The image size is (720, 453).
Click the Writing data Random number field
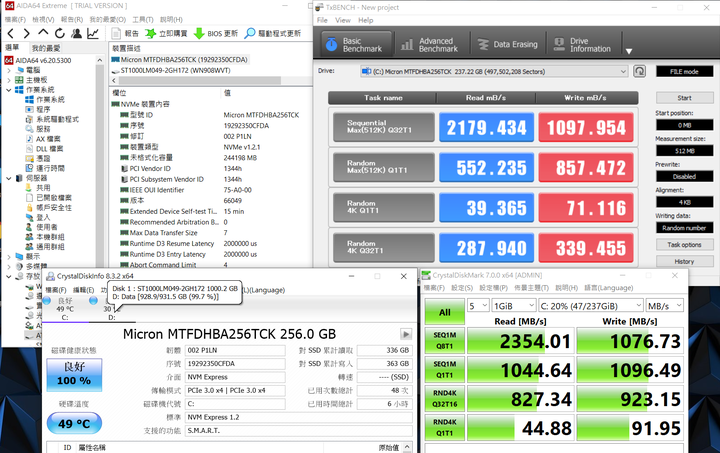pyautogui.click(x=684, y=228)
